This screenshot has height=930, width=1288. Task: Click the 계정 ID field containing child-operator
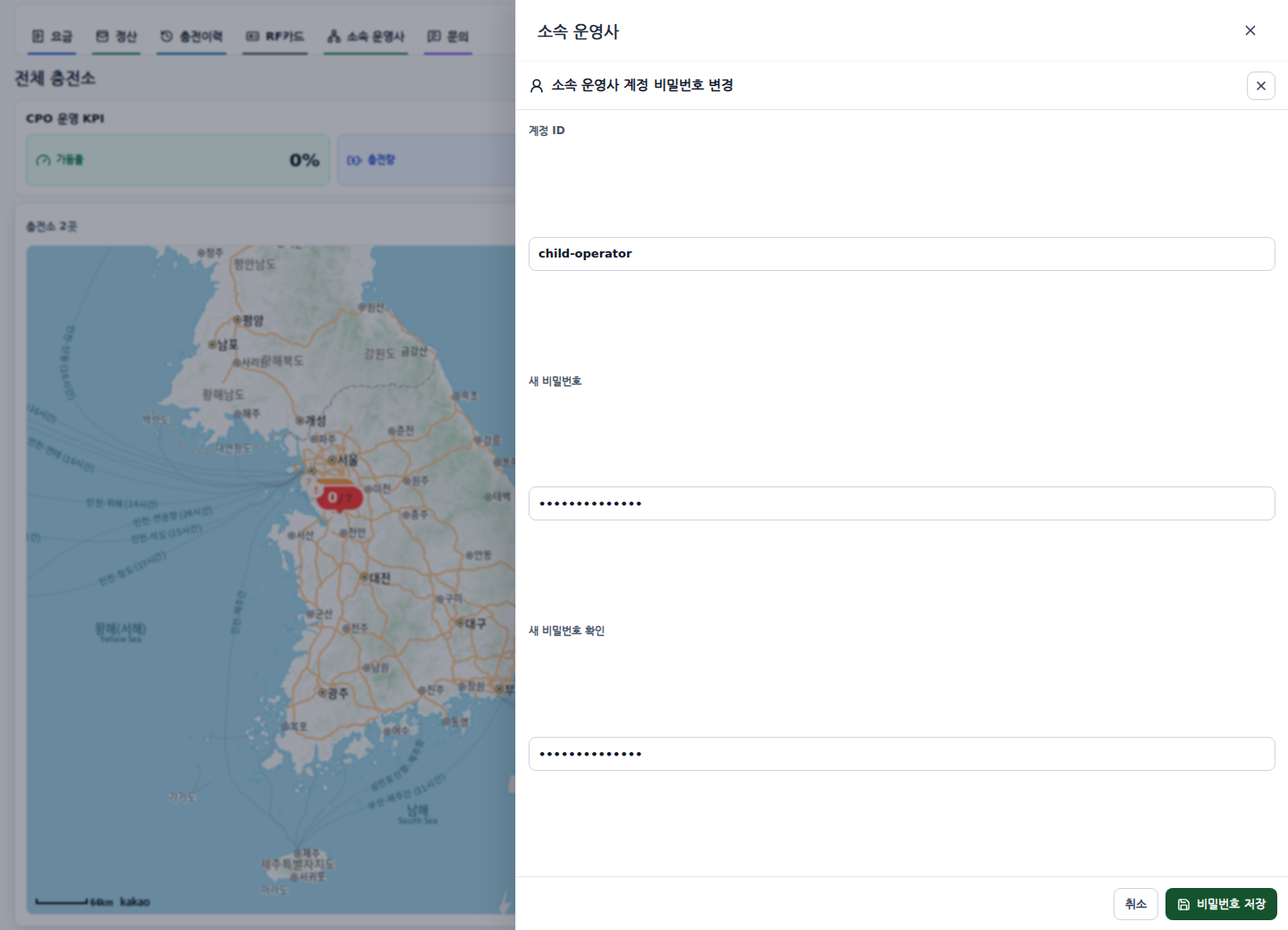tap(902, 254)
